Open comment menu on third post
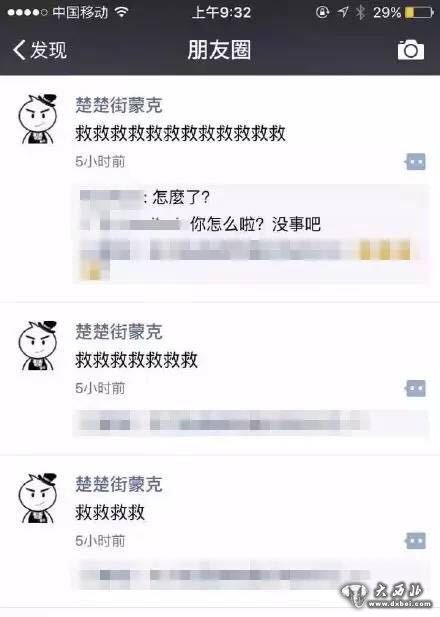This screenshot has width=440, height=617. point(415,541)
